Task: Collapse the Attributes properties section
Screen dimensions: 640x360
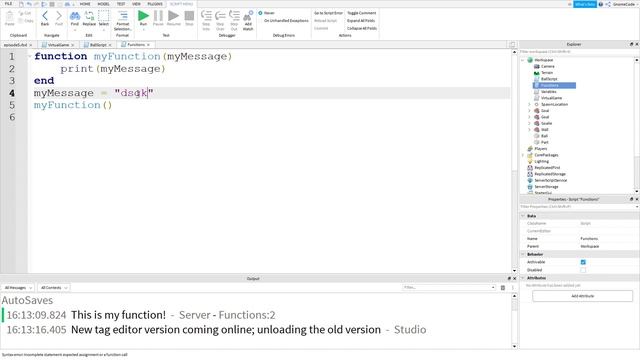Action: click(x=523, y=278)
